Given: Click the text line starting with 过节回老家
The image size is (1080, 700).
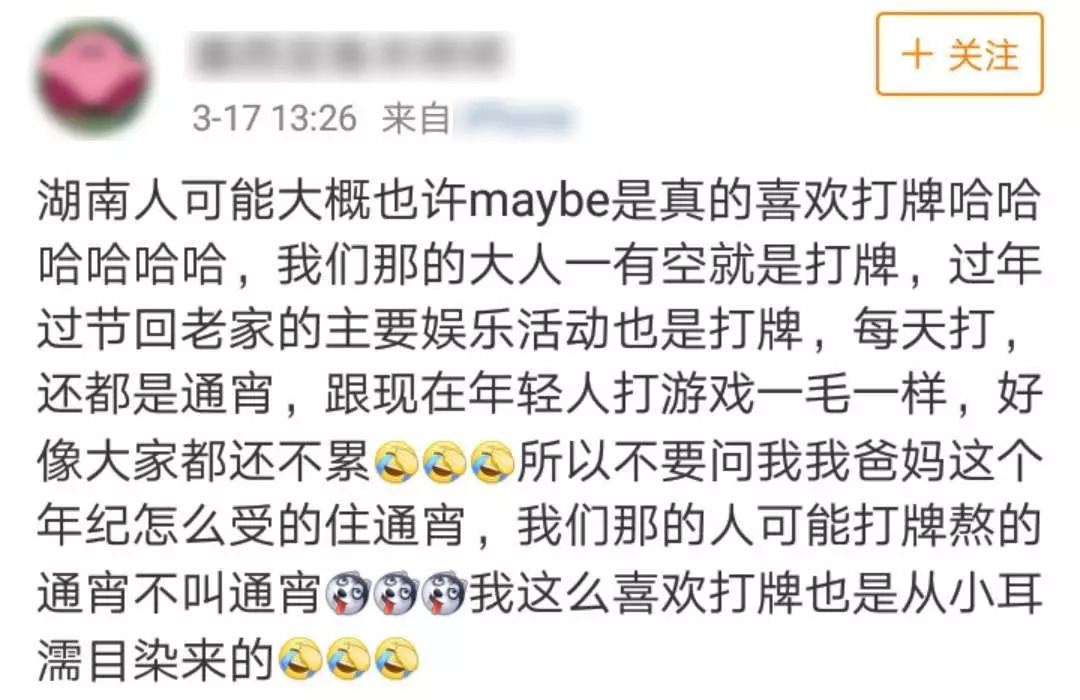Looking at the screenshot, I should [529, 330].
